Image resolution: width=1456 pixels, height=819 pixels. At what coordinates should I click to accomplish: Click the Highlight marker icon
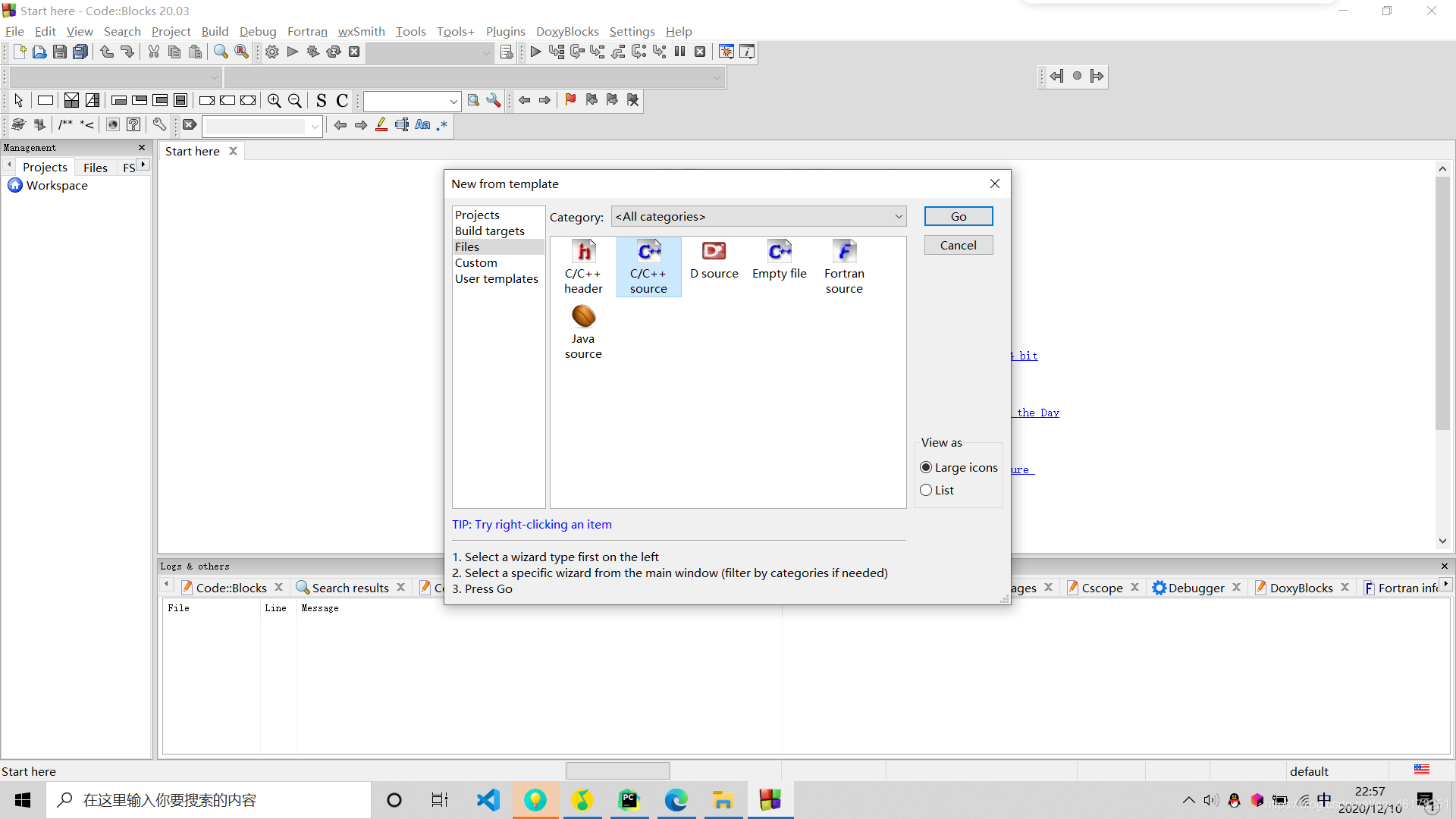[x=381, y=124]
